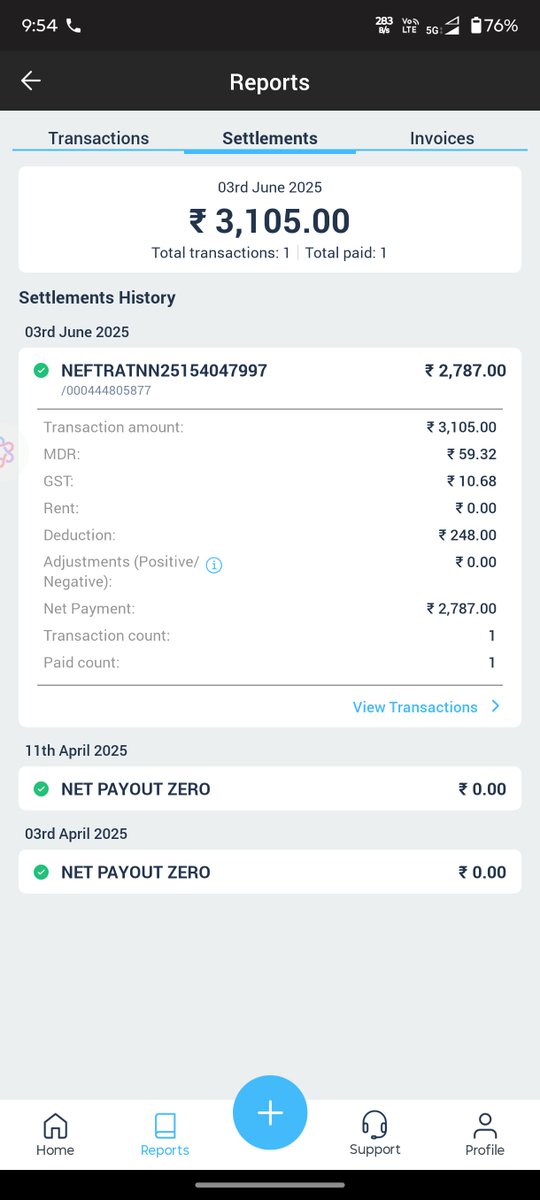
Task: Tap the Reports book icon
Action: tap(165, 1126)
